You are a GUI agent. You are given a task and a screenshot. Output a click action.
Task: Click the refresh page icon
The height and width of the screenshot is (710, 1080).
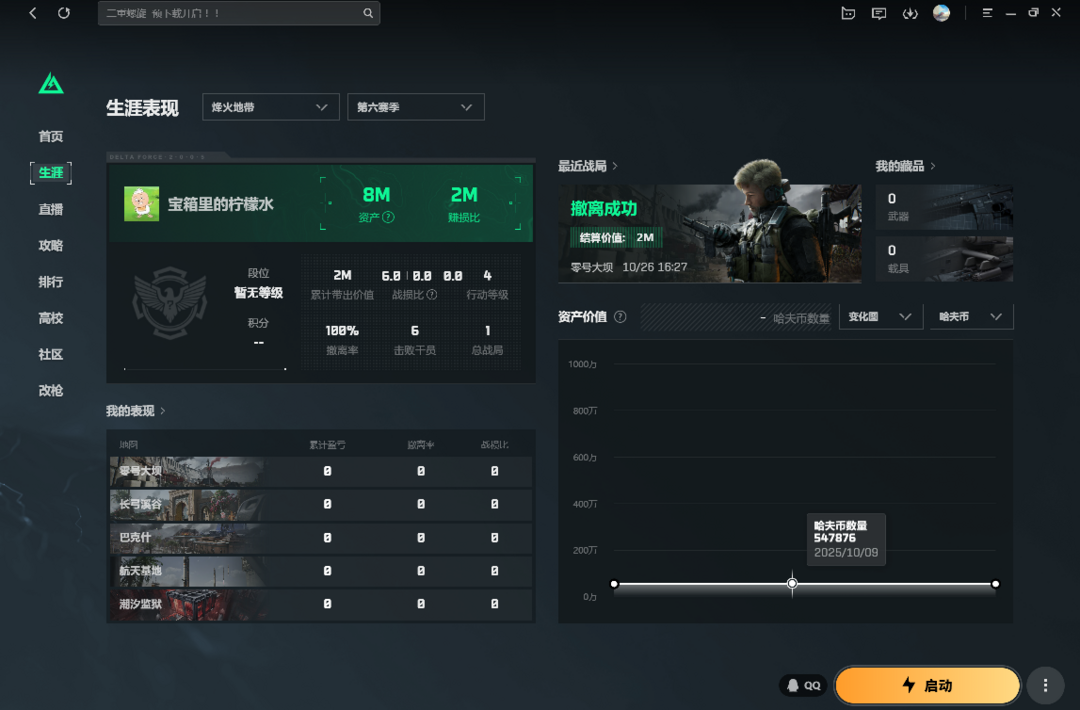(64, 13)
